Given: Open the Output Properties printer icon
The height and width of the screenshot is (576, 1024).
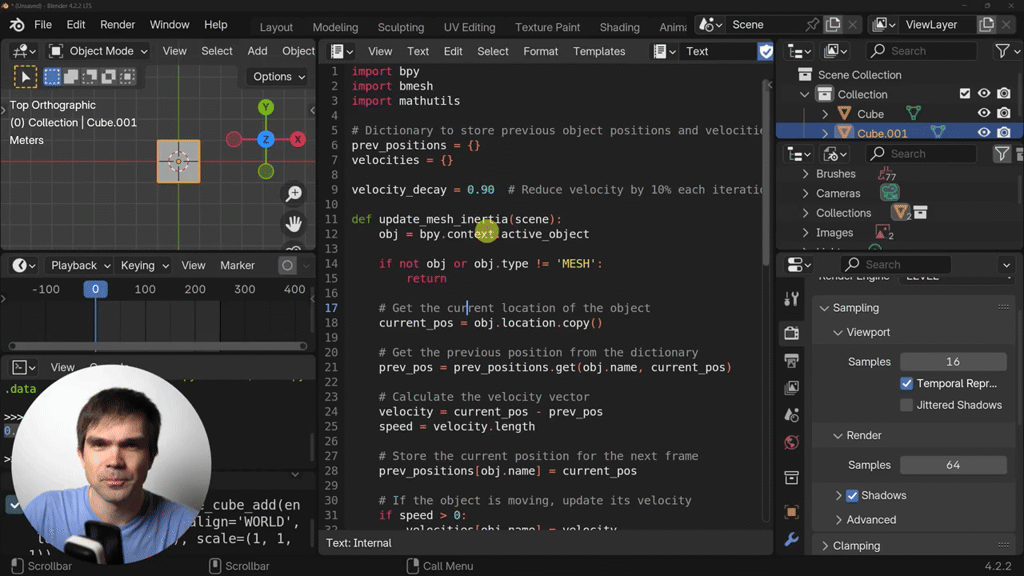Looking at the screenshot, I should (x=791, y=360).
